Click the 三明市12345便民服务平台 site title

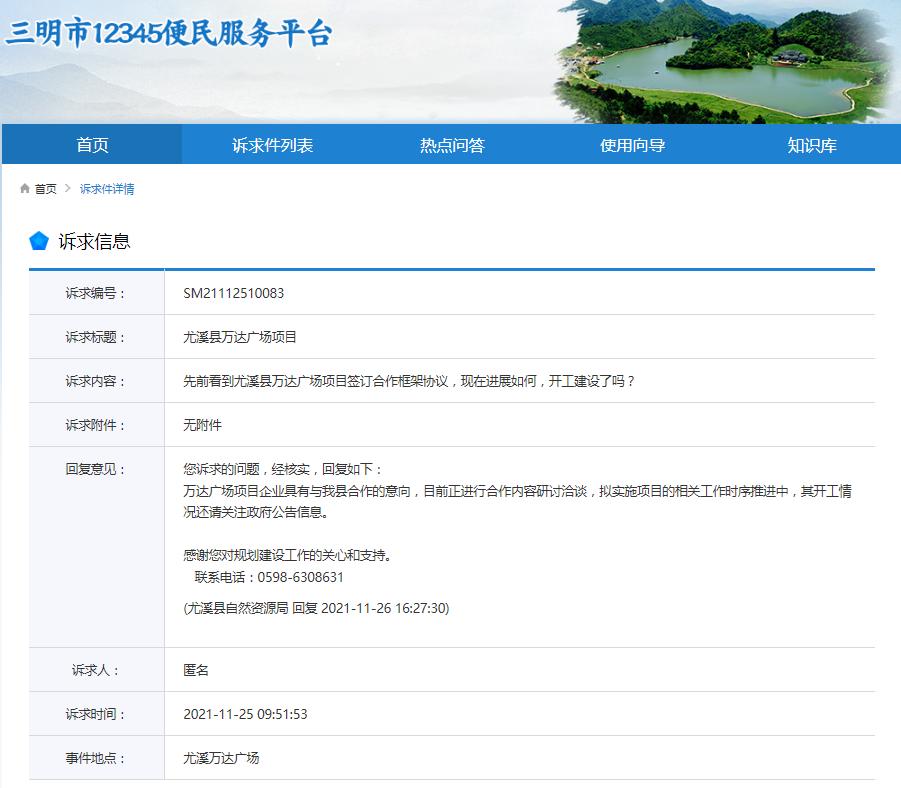(169, 32)
